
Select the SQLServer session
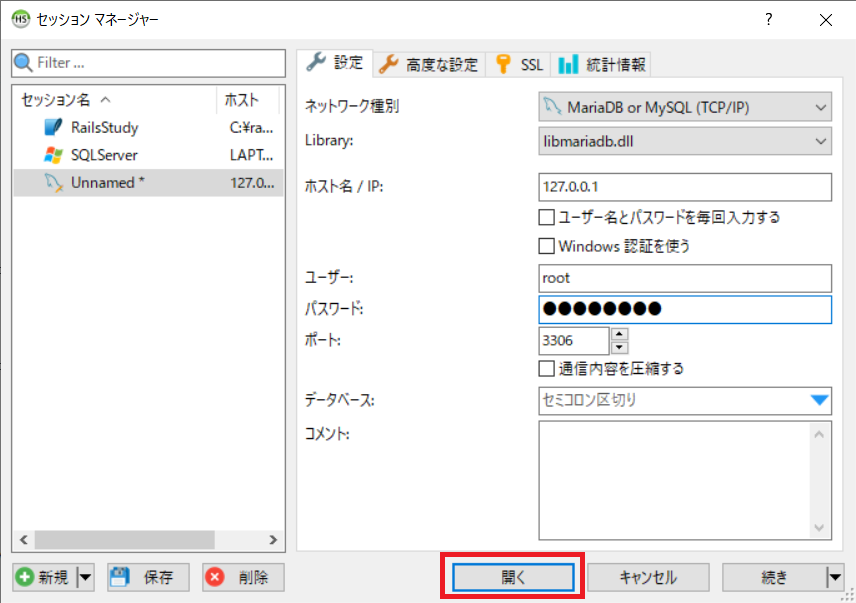[x=148, y=155]
